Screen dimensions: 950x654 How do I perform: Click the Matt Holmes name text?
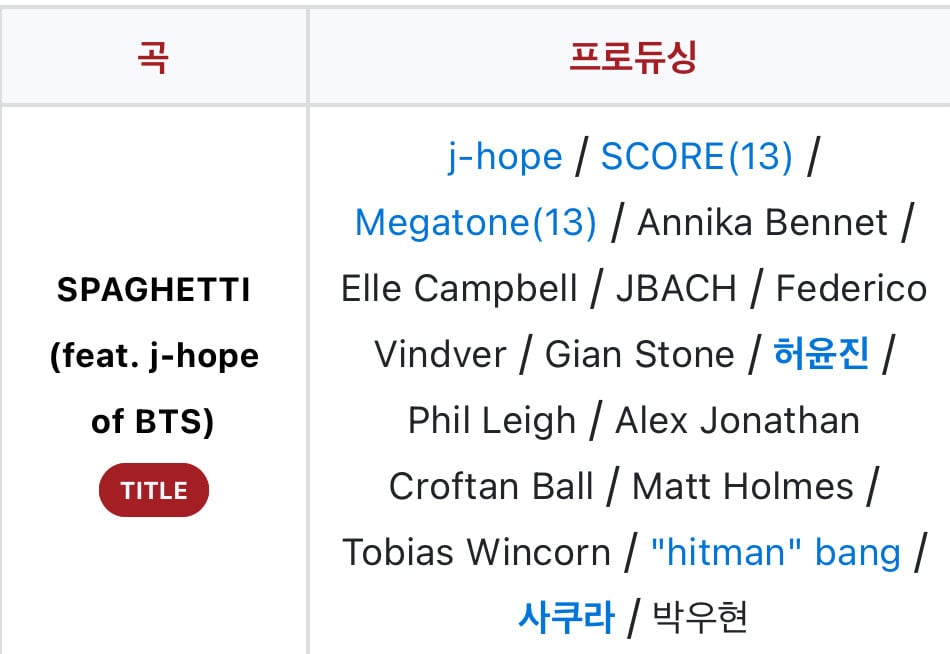[743, 486]
